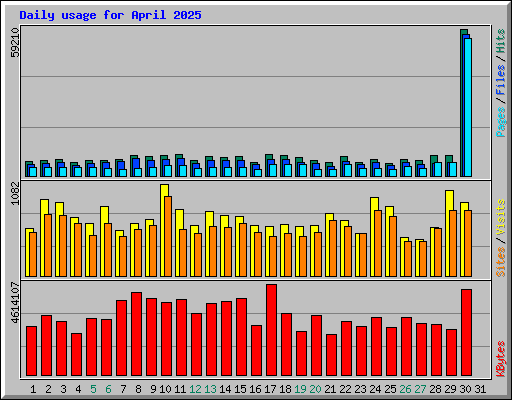The image size is (512, 400).
Task: Click the Pages legend label
Action: (501, 122)
